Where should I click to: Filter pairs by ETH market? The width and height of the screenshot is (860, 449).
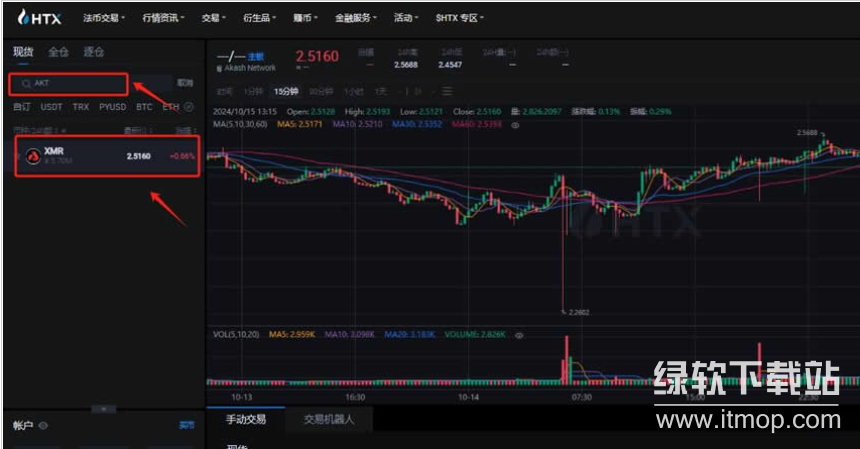pos(171,107)
